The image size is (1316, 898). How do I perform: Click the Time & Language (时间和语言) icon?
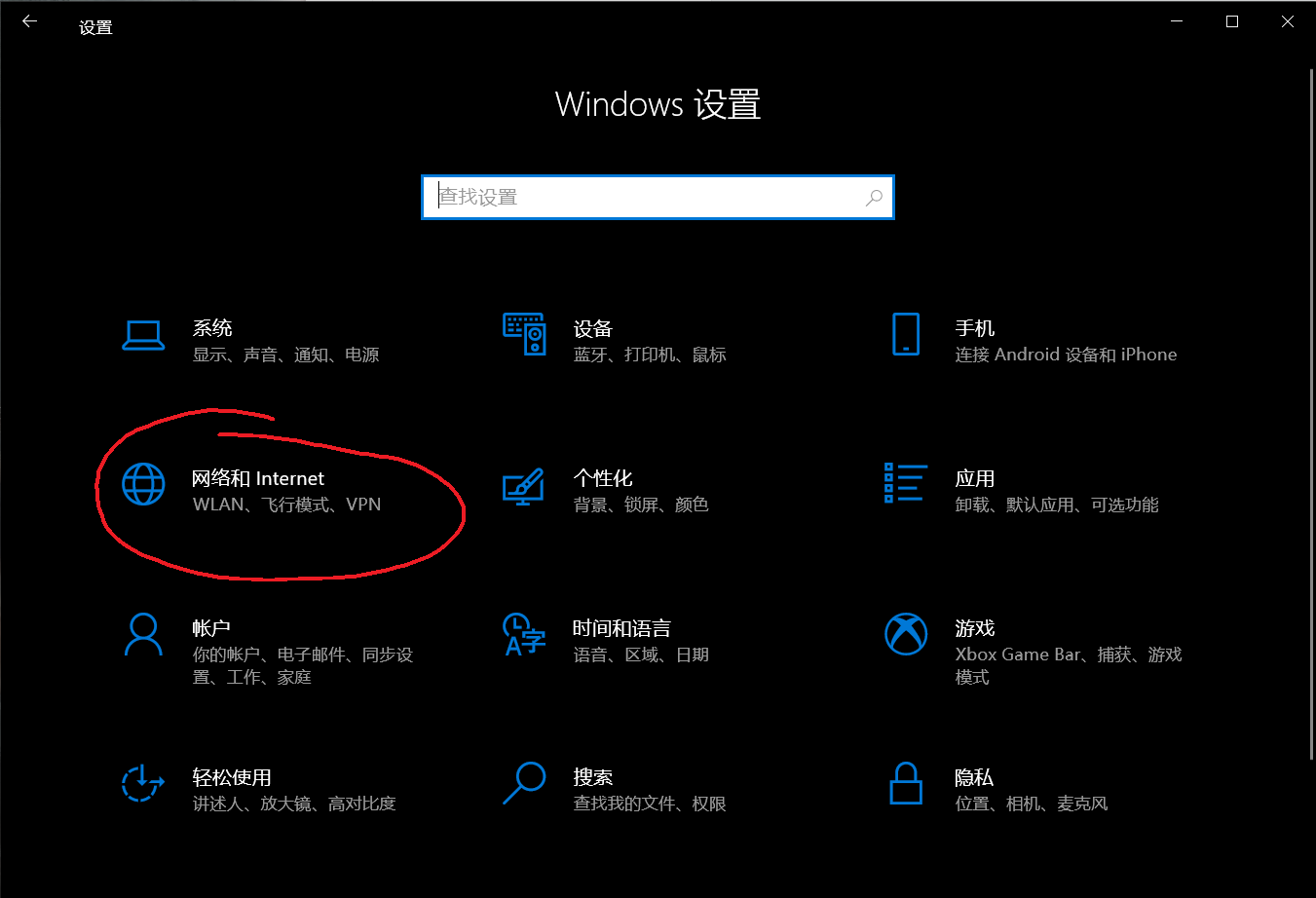click(x=524, y=634)
